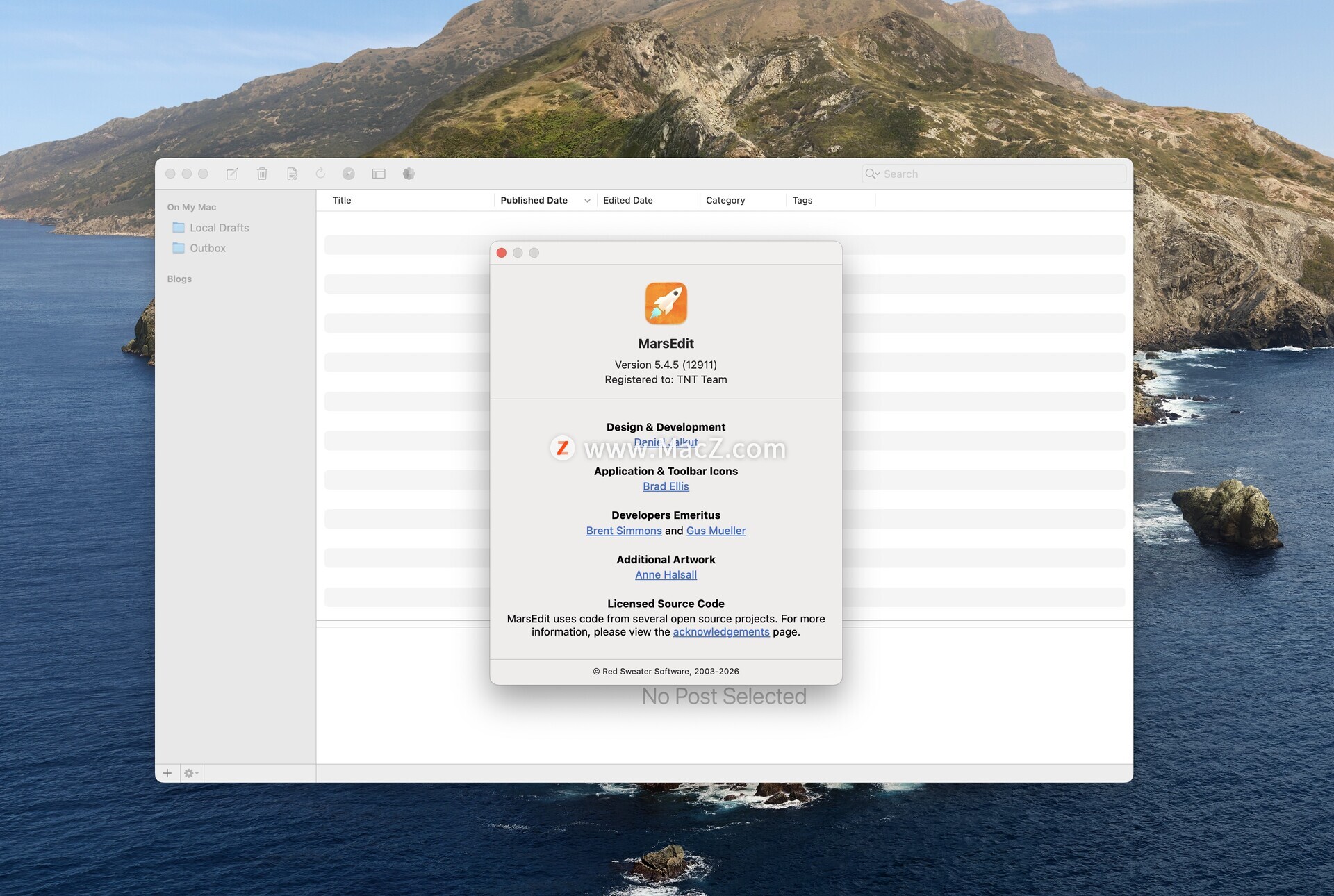The image size is (1334, 896).
Task: Click 'Registered to: TNT Team' text
Action: (666, 379)
